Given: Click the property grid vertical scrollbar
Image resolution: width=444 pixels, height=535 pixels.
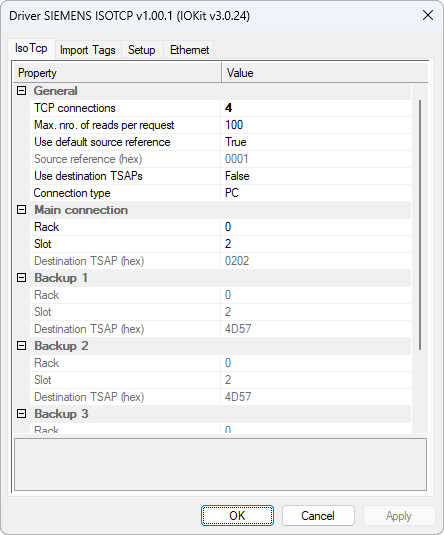Looking at the screenshot, I should click(420, 225).
